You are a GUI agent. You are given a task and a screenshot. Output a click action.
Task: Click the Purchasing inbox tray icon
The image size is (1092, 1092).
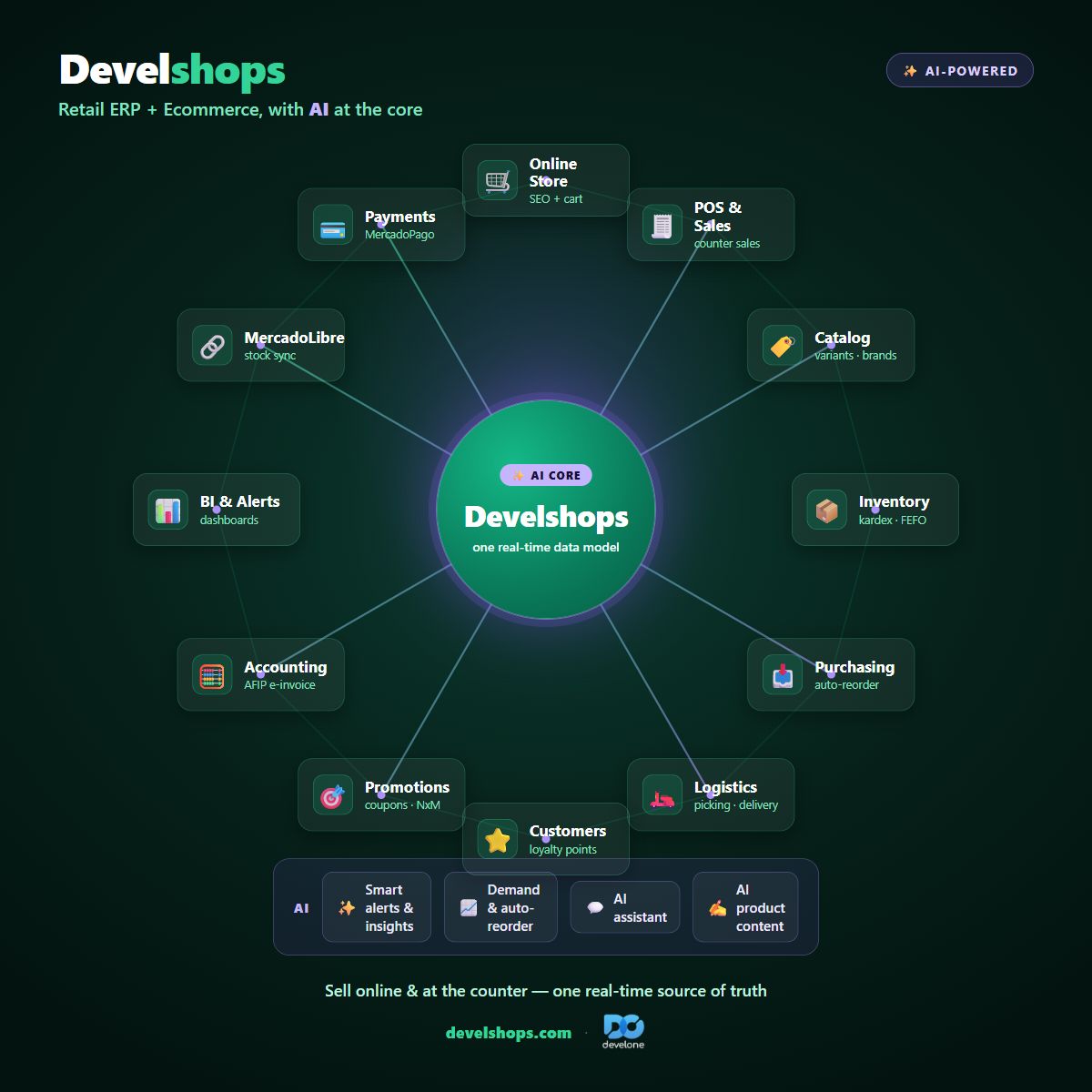[x=782, y=675]
